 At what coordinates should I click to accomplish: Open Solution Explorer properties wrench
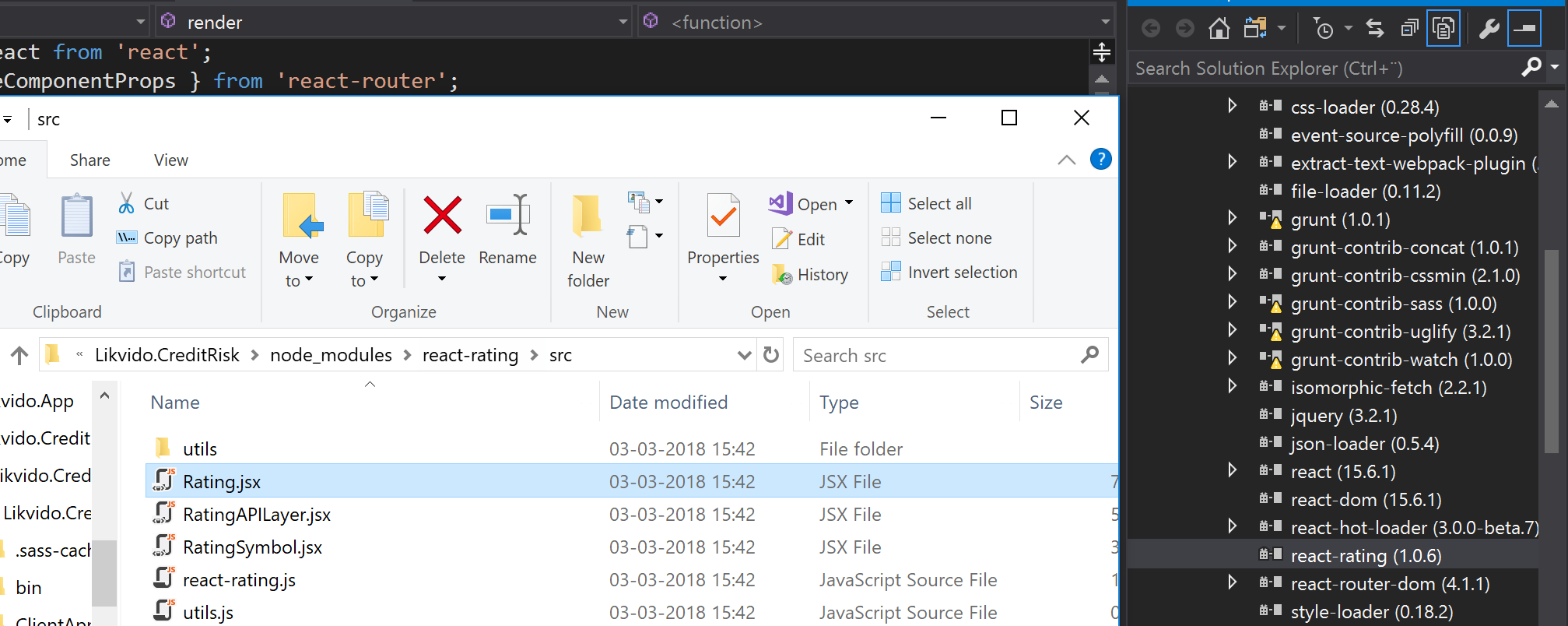click(x=1489, y=29)
